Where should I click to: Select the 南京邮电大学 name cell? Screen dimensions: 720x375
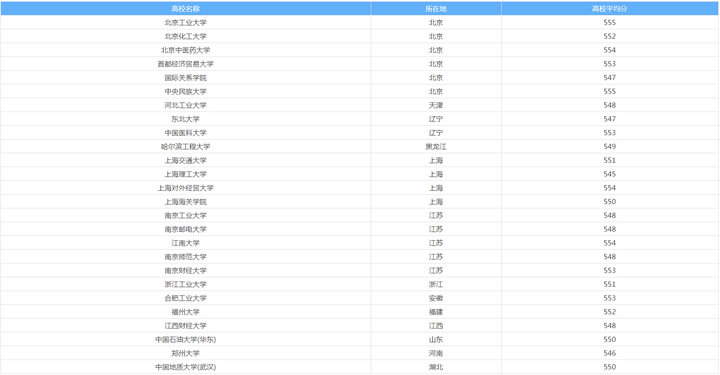click(186, 229)
